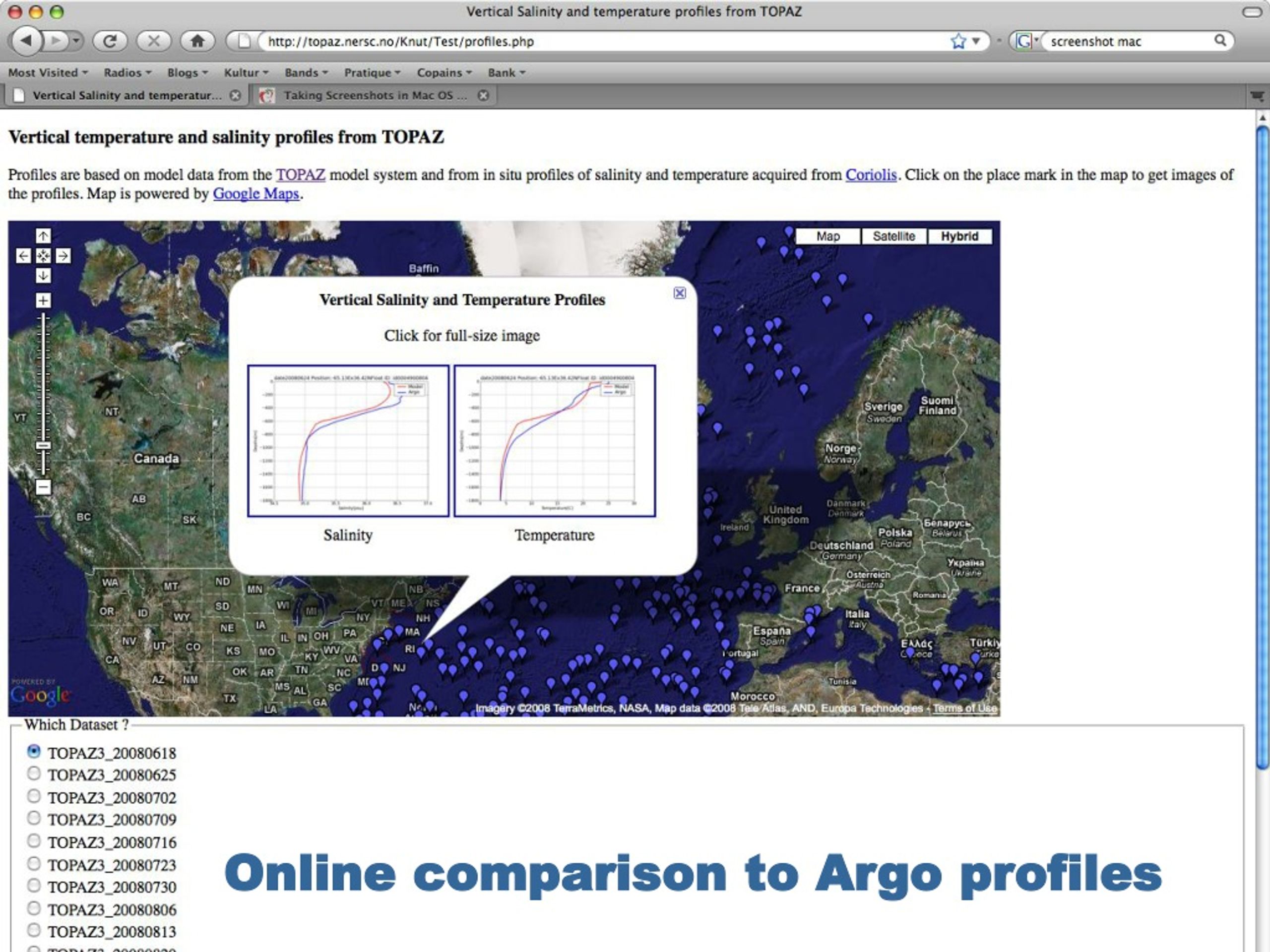The height and width of the screenshot is (952, 1270).
Task: Open the Pratique bookmarks folder
Action: point(372,73)
